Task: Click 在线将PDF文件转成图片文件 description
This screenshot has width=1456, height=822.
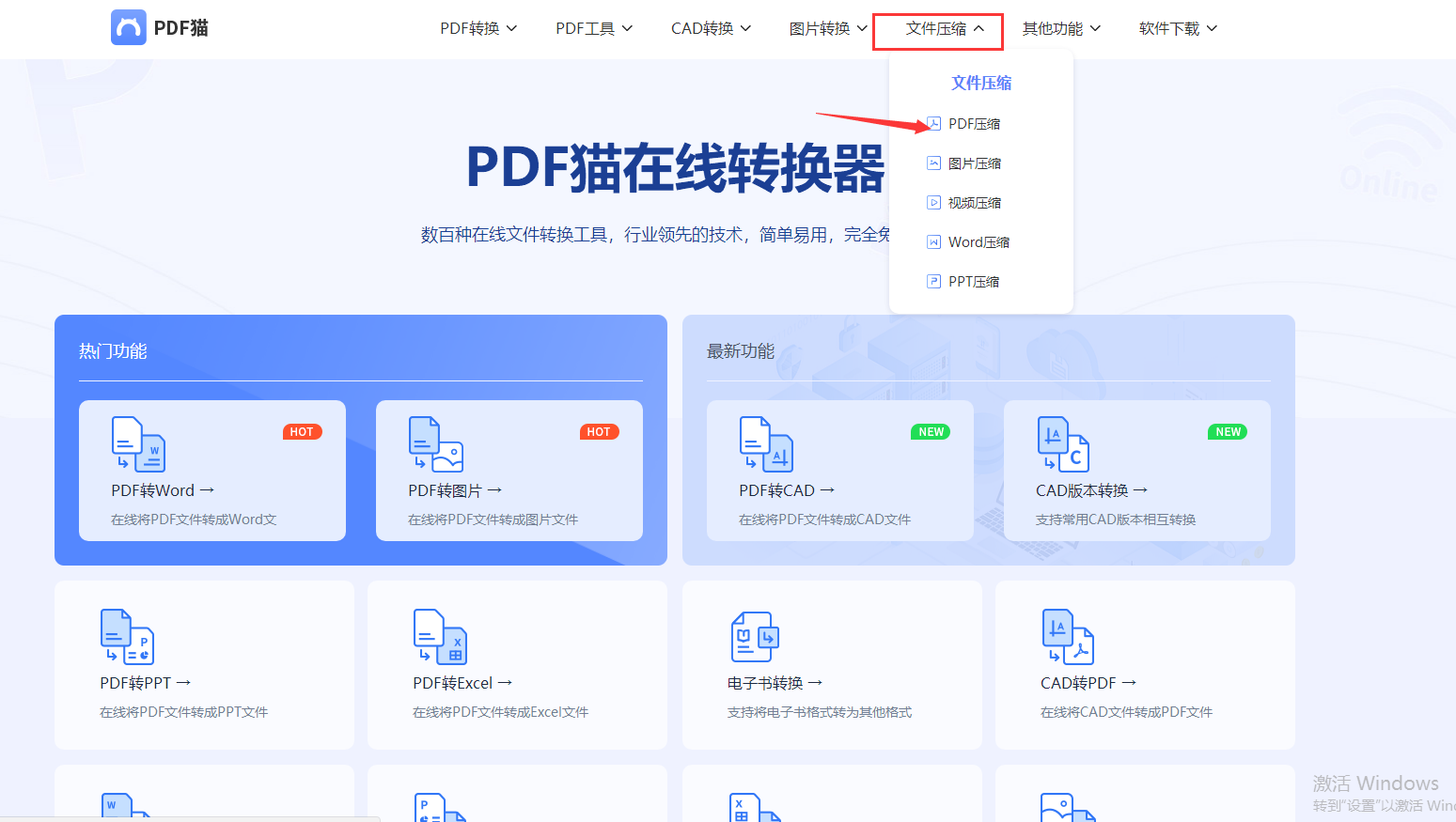Action: 493,520
